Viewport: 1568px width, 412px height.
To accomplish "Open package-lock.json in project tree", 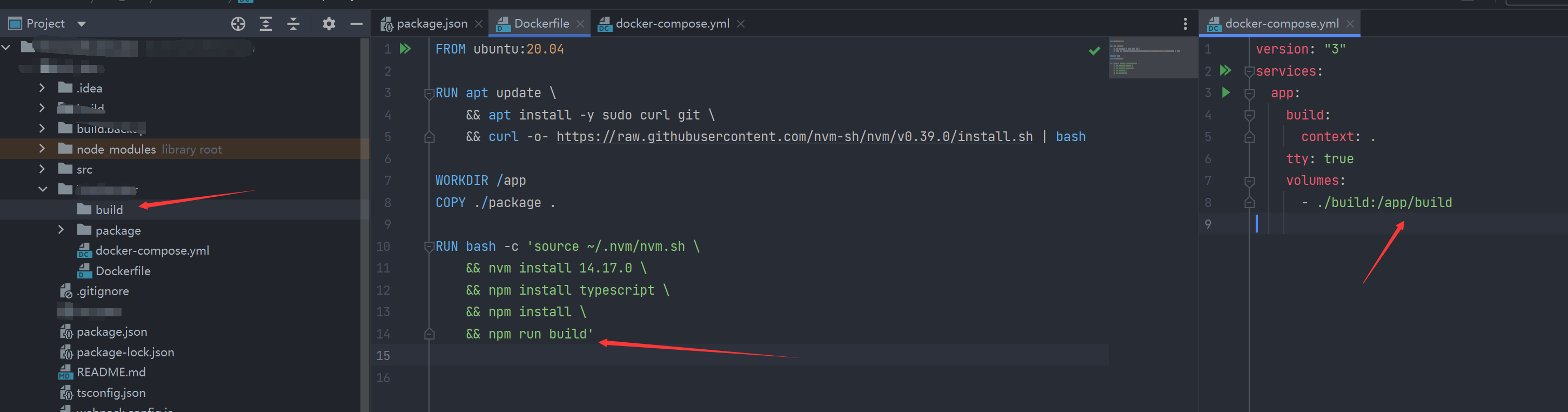I will tap(125, 351).
